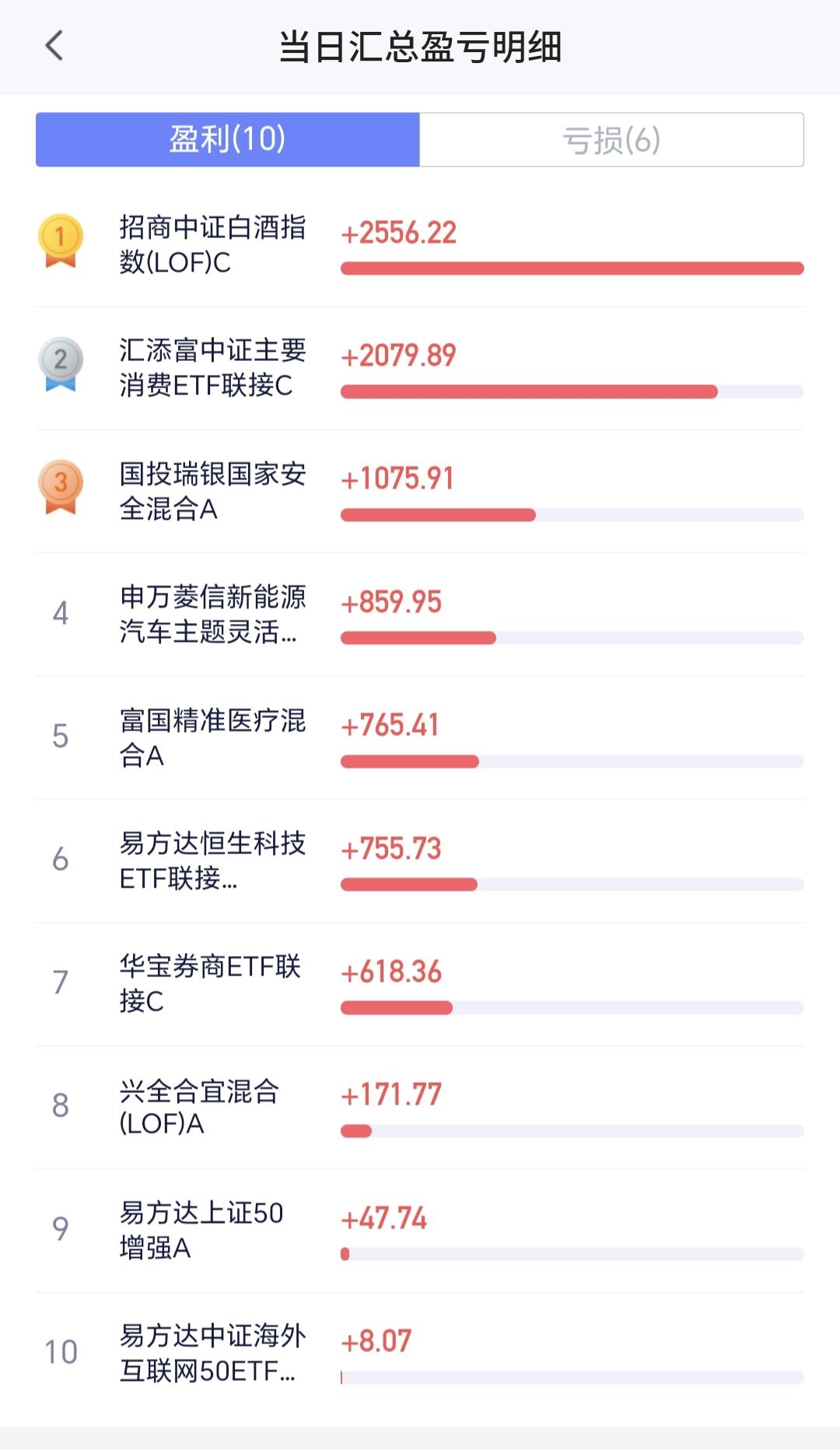Click the 华宝券商ETF联接C profit bar
The height and width of the screenshot is (1450, 840).
click(x=572, y=1008)
